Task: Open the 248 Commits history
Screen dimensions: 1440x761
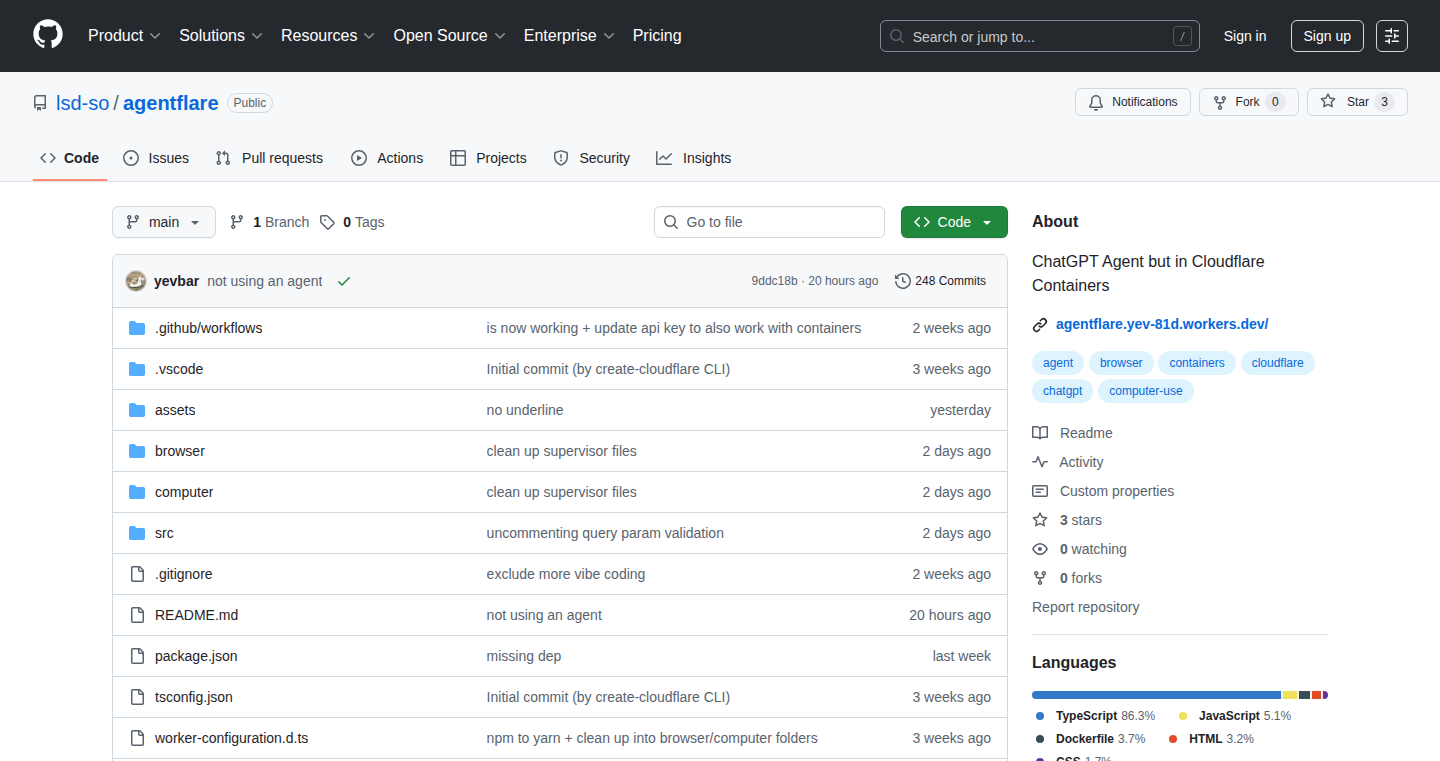Action: pos(940,281)
